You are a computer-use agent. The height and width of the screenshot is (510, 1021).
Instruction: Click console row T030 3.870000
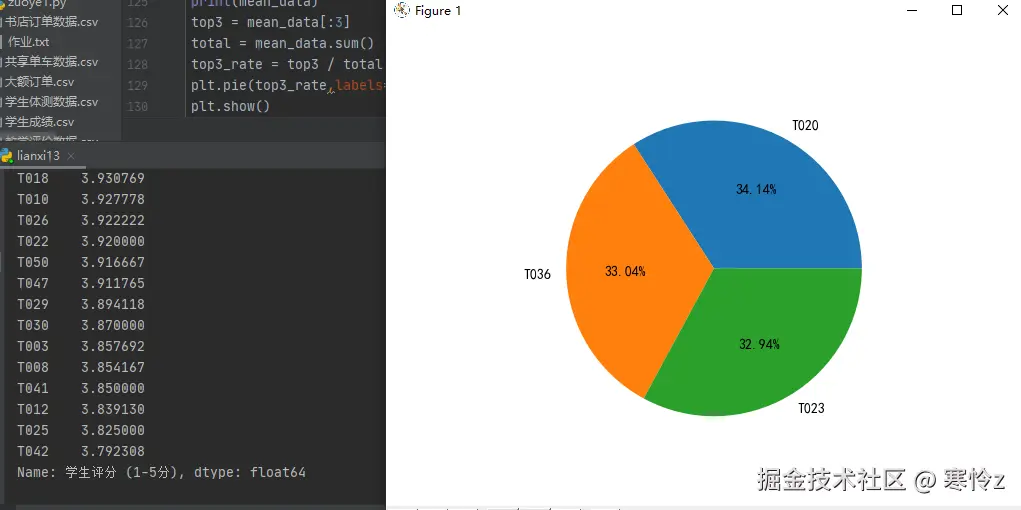(x=81, y=325)
